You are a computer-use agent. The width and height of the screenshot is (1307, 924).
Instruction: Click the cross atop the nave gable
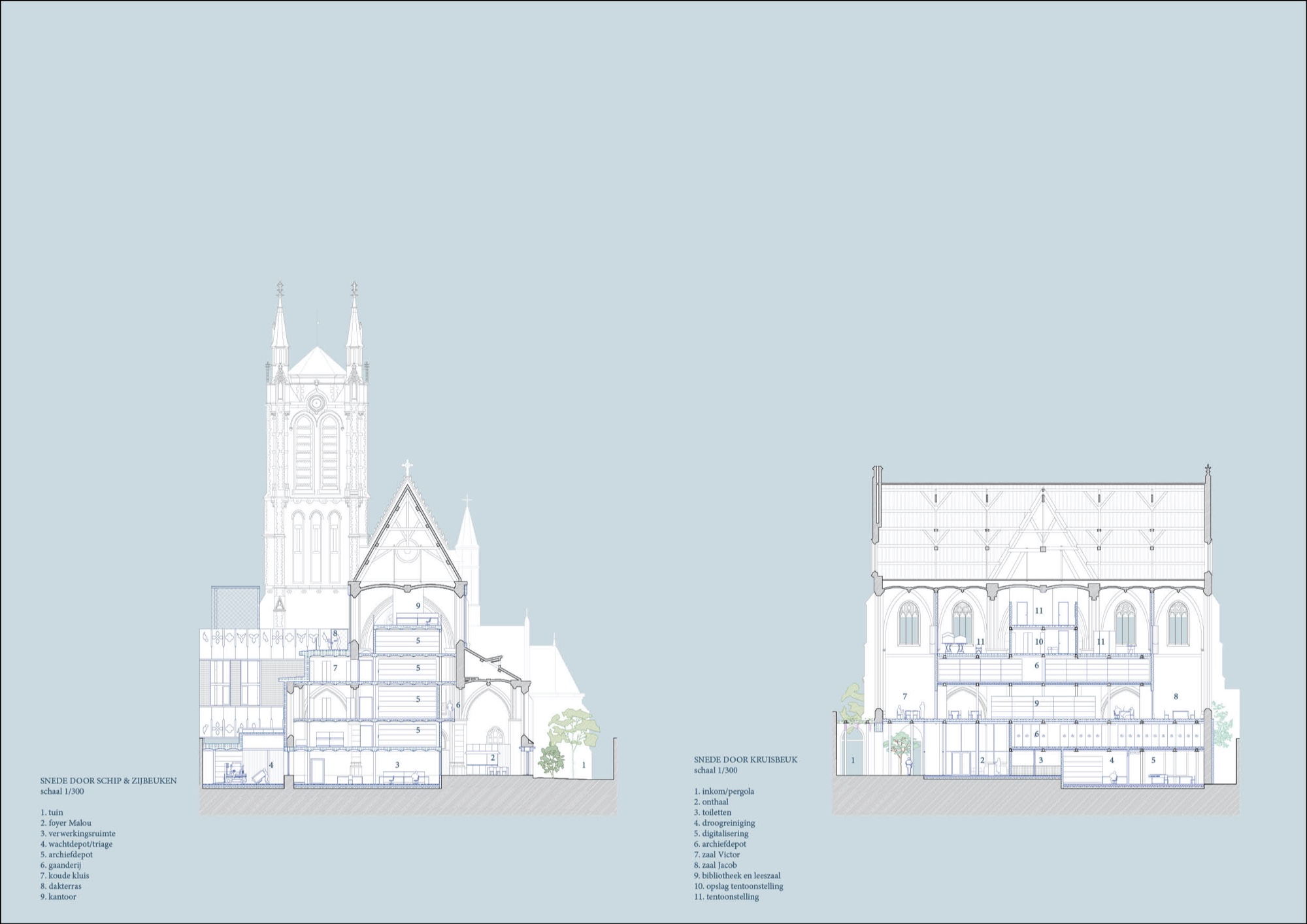(x=407, y=467)
